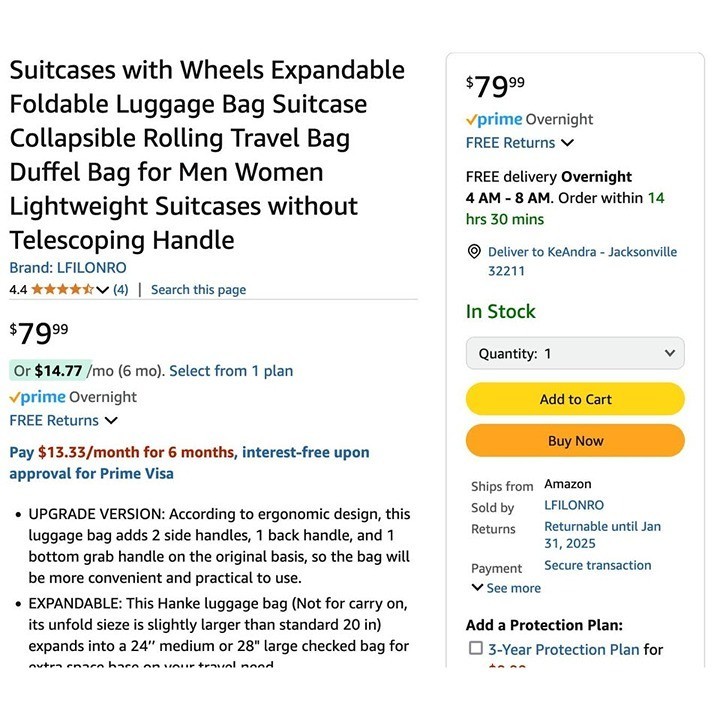Expand the ratings popover chevron

click(103, 290)
